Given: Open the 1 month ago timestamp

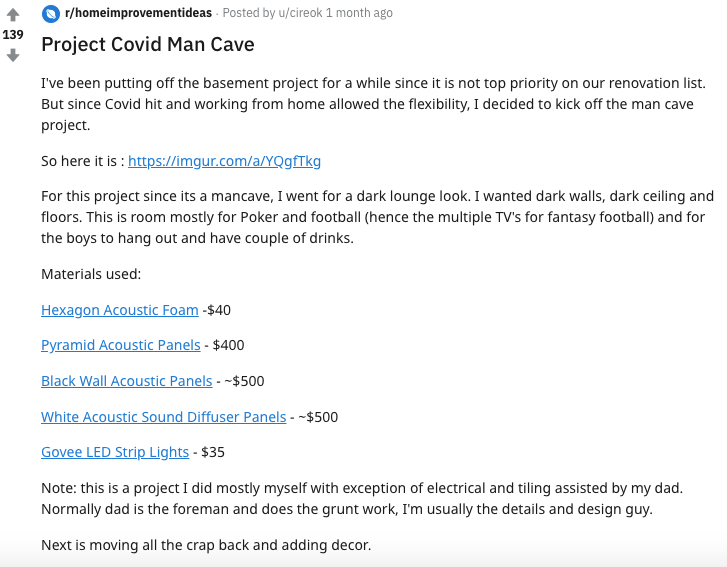Looking at the screenshot, I should (x=359, y=13).
